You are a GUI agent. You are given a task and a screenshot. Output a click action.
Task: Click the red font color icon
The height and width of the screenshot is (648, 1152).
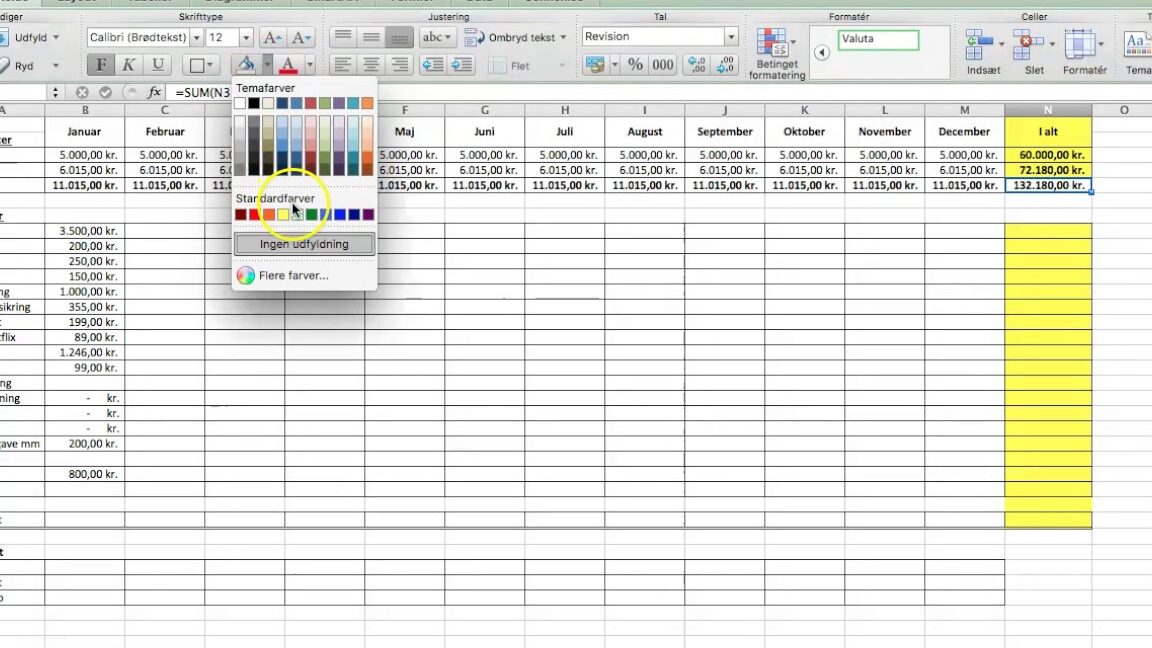(288, 65)
